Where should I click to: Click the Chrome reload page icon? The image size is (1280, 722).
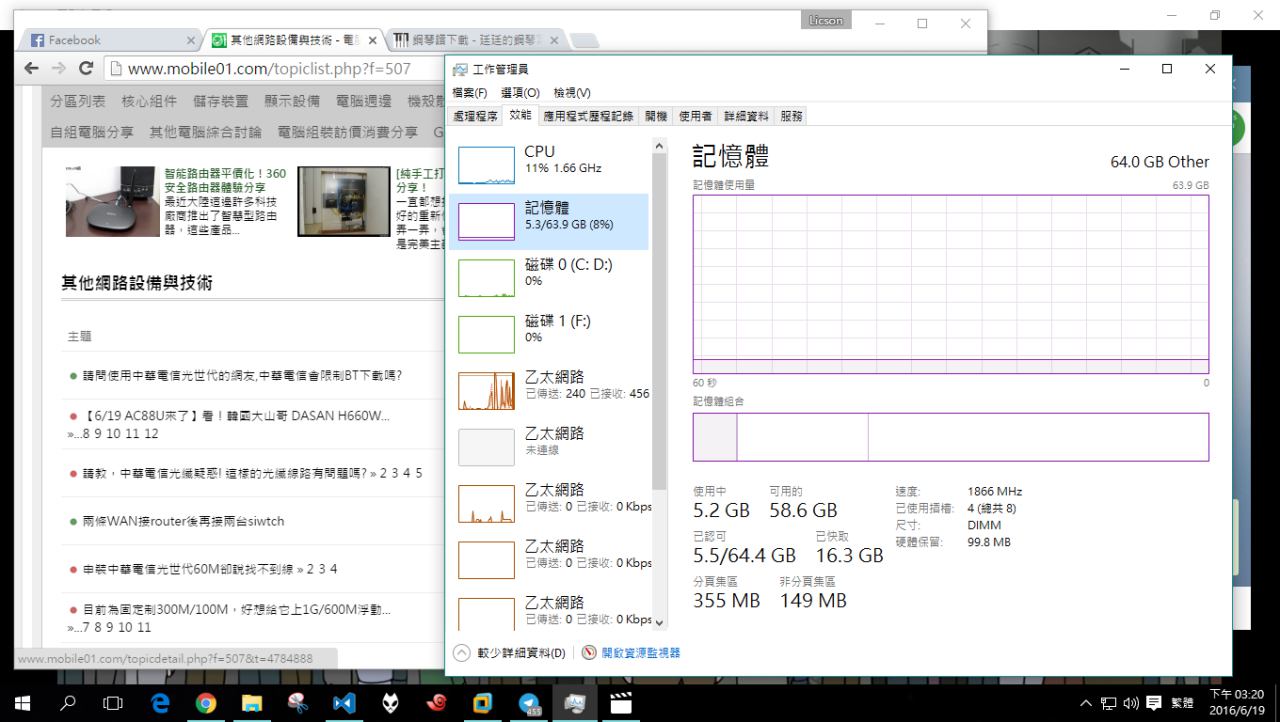pyautogui.click(x=86, y=69)
